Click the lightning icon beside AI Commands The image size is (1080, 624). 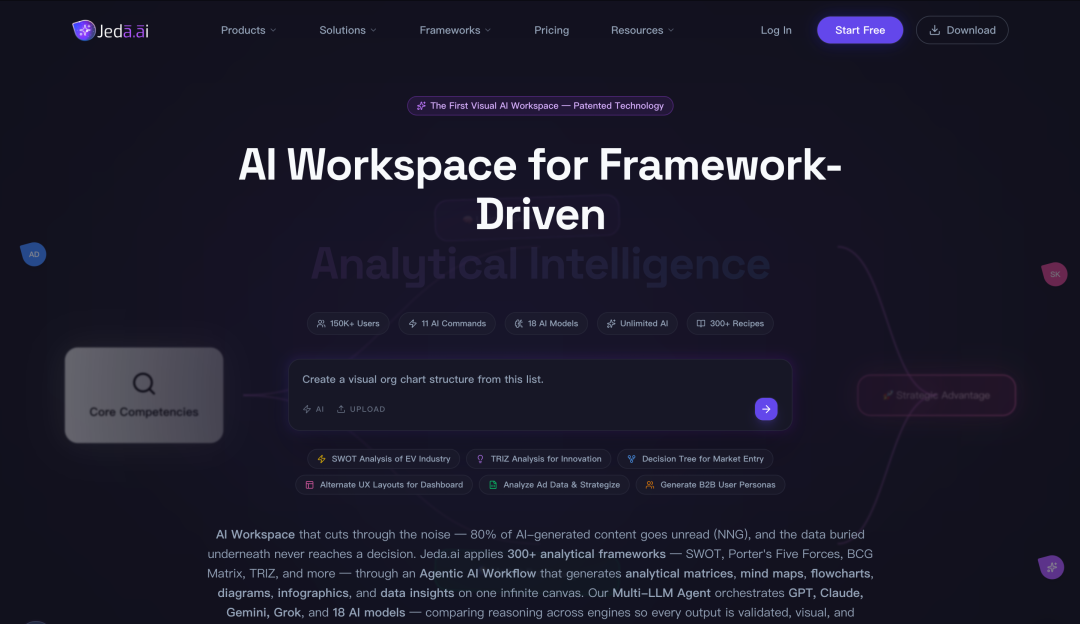(413, 324)
